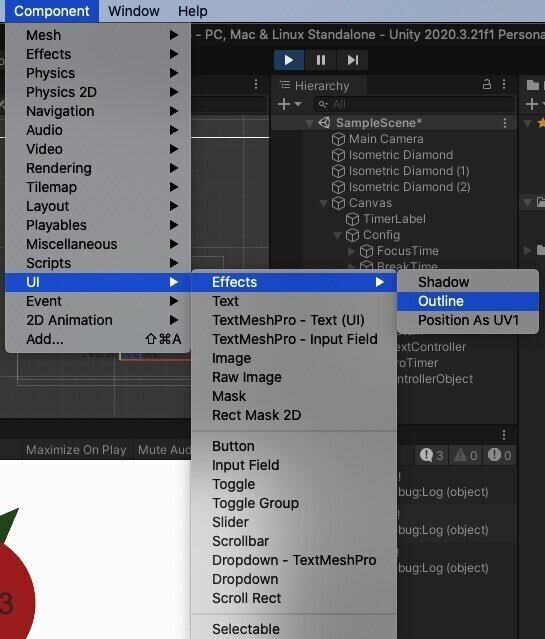The height and width of the screenshot is (639, 545).
Task: Choose Add... component menu entry
Action: click(x=98, y=339)
